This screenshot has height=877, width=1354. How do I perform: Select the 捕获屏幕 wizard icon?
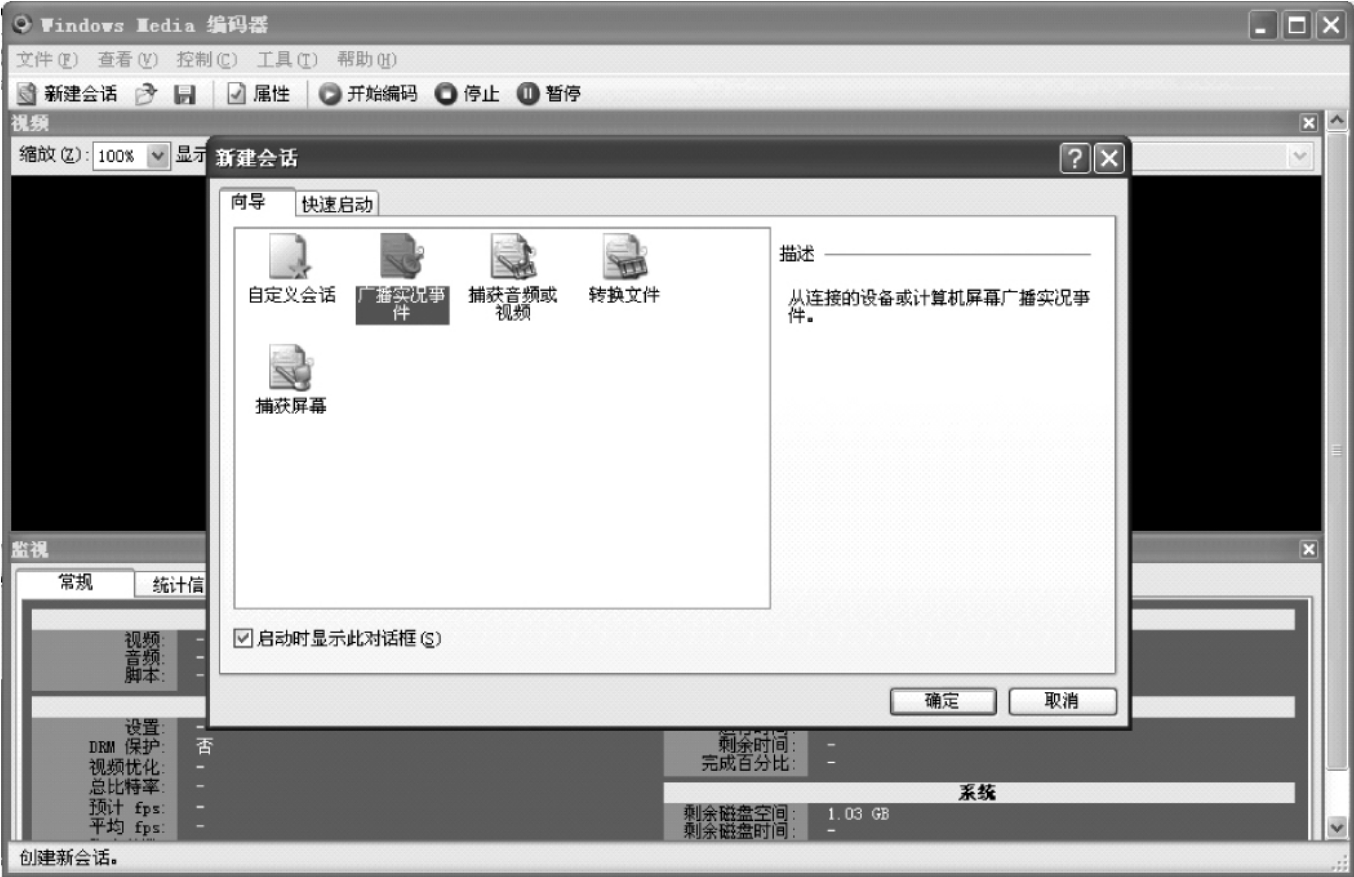(x=292, y=380)
